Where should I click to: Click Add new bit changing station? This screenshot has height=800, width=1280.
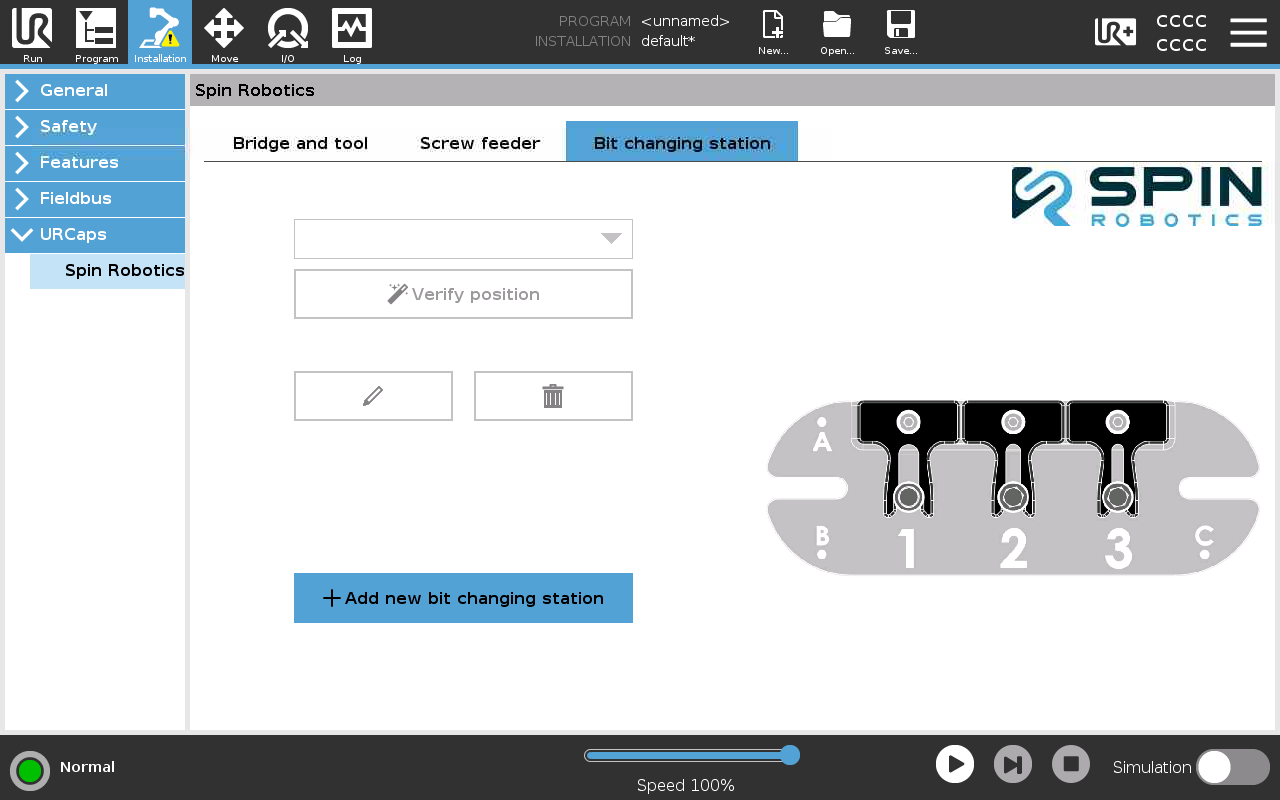[x=463, y=598]
